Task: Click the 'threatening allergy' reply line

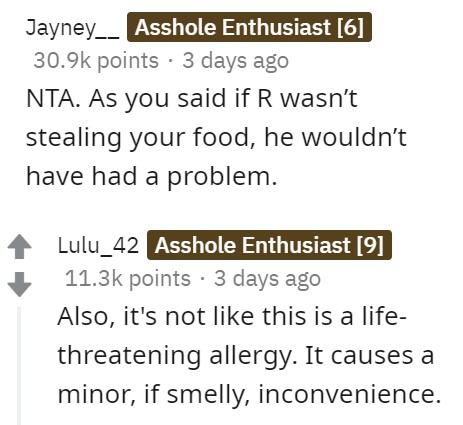Action: click(x=246, y=355)
